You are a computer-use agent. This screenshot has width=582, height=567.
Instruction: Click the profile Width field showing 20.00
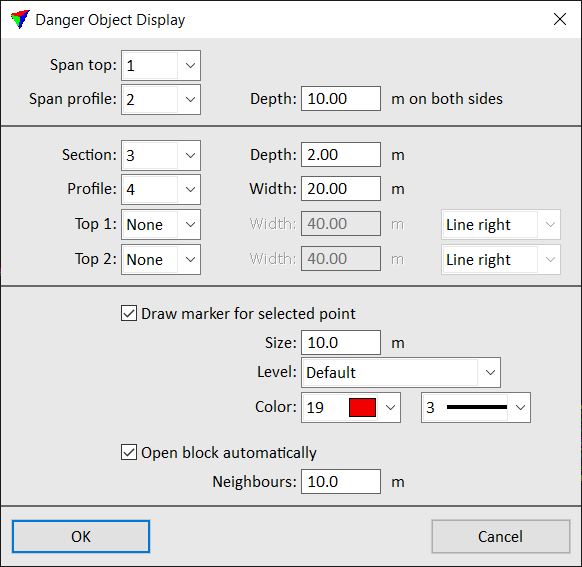tap(341, 189)
